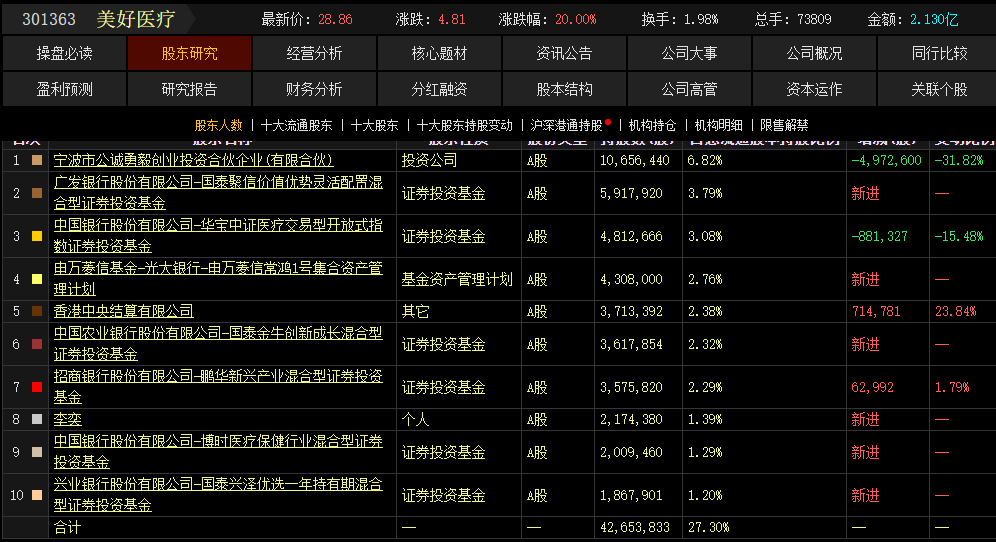Open the 操盘必读 tab
The image size is (996, 542).
click(x=64, y=53)
